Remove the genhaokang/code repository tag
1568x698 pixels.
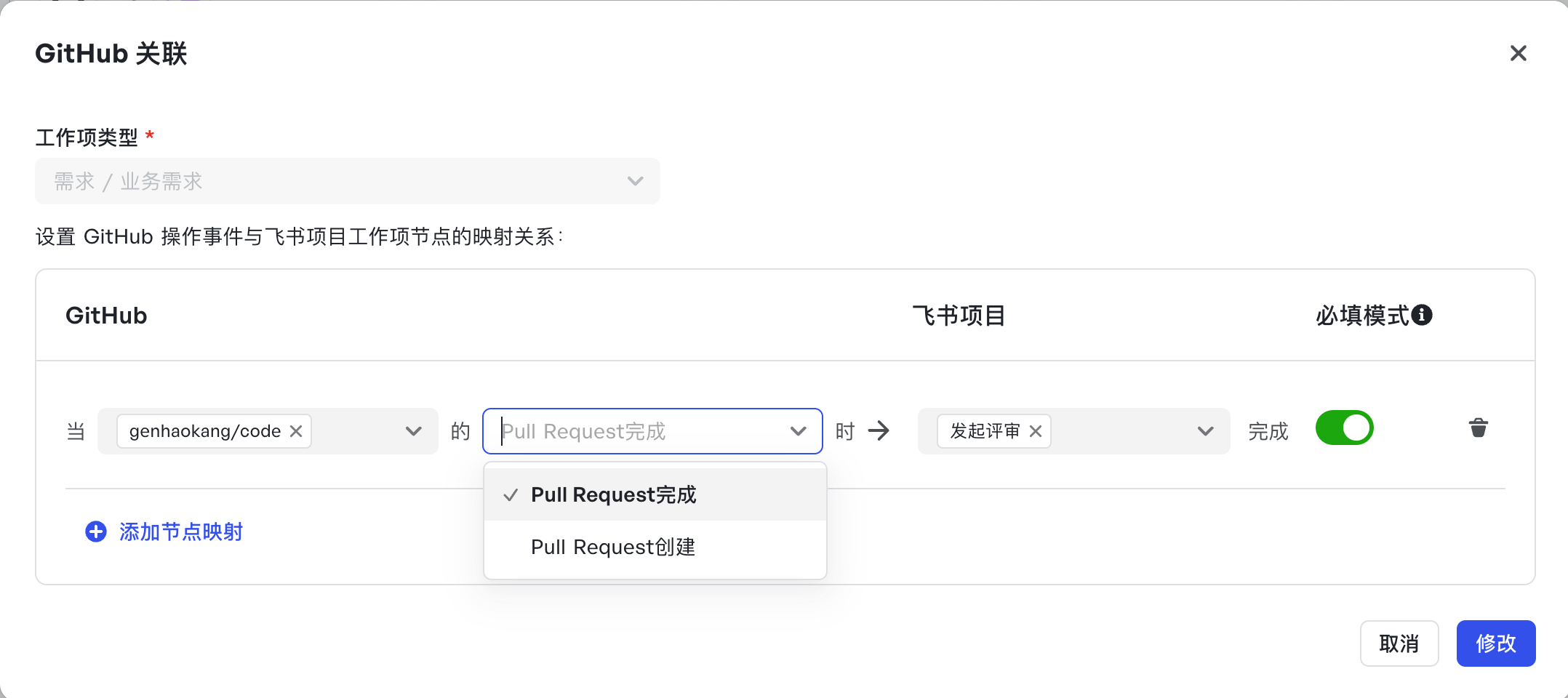click(296, 431)
